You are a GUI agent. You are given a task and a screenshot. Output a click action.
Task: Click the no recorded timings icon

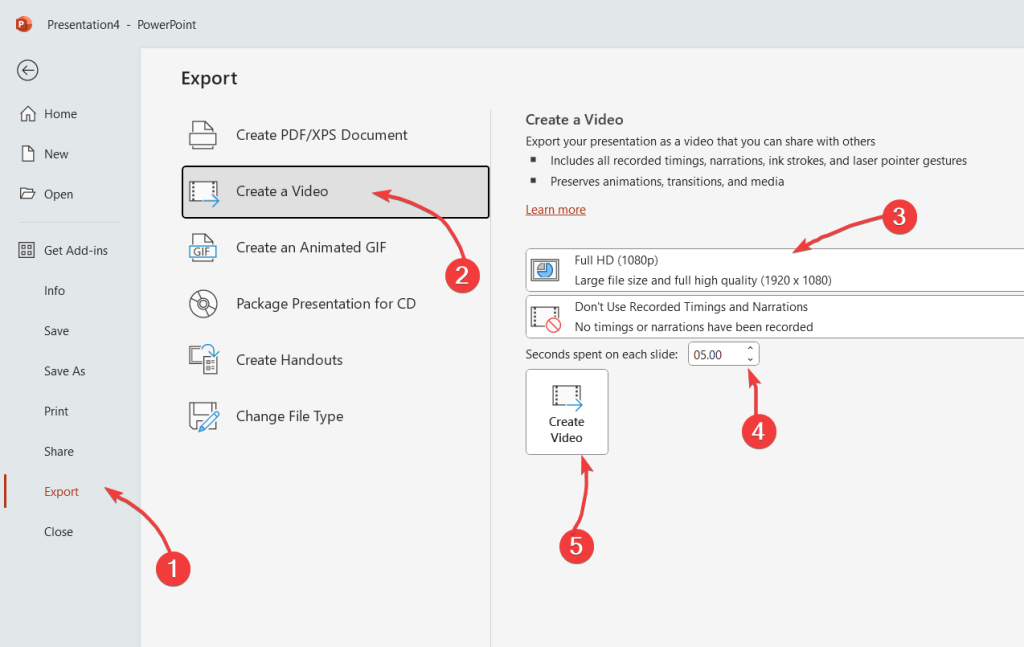pos(545,319)
